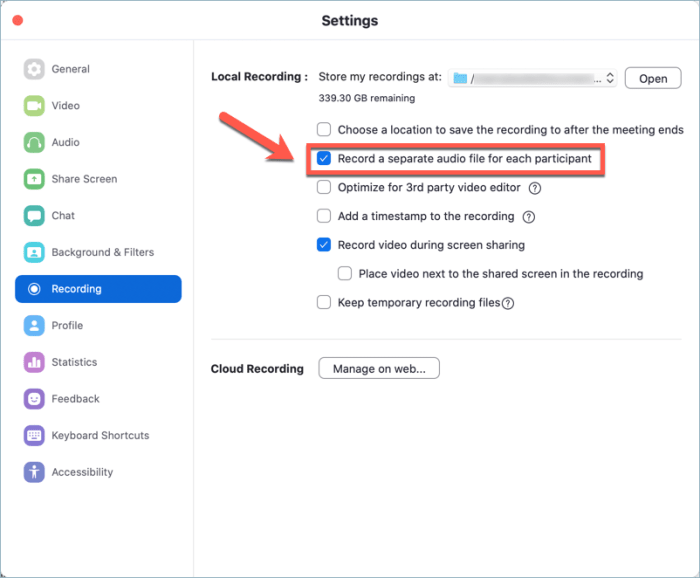The image size is (700, 578).
Task: Uncheck separate audio file for each participant
Action: 324,159
